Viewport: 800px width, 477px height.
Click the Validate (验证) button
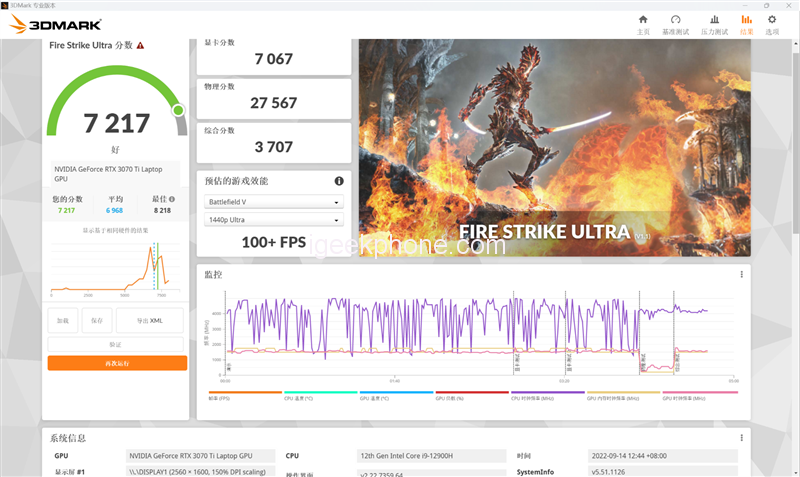tap(116, 344)
